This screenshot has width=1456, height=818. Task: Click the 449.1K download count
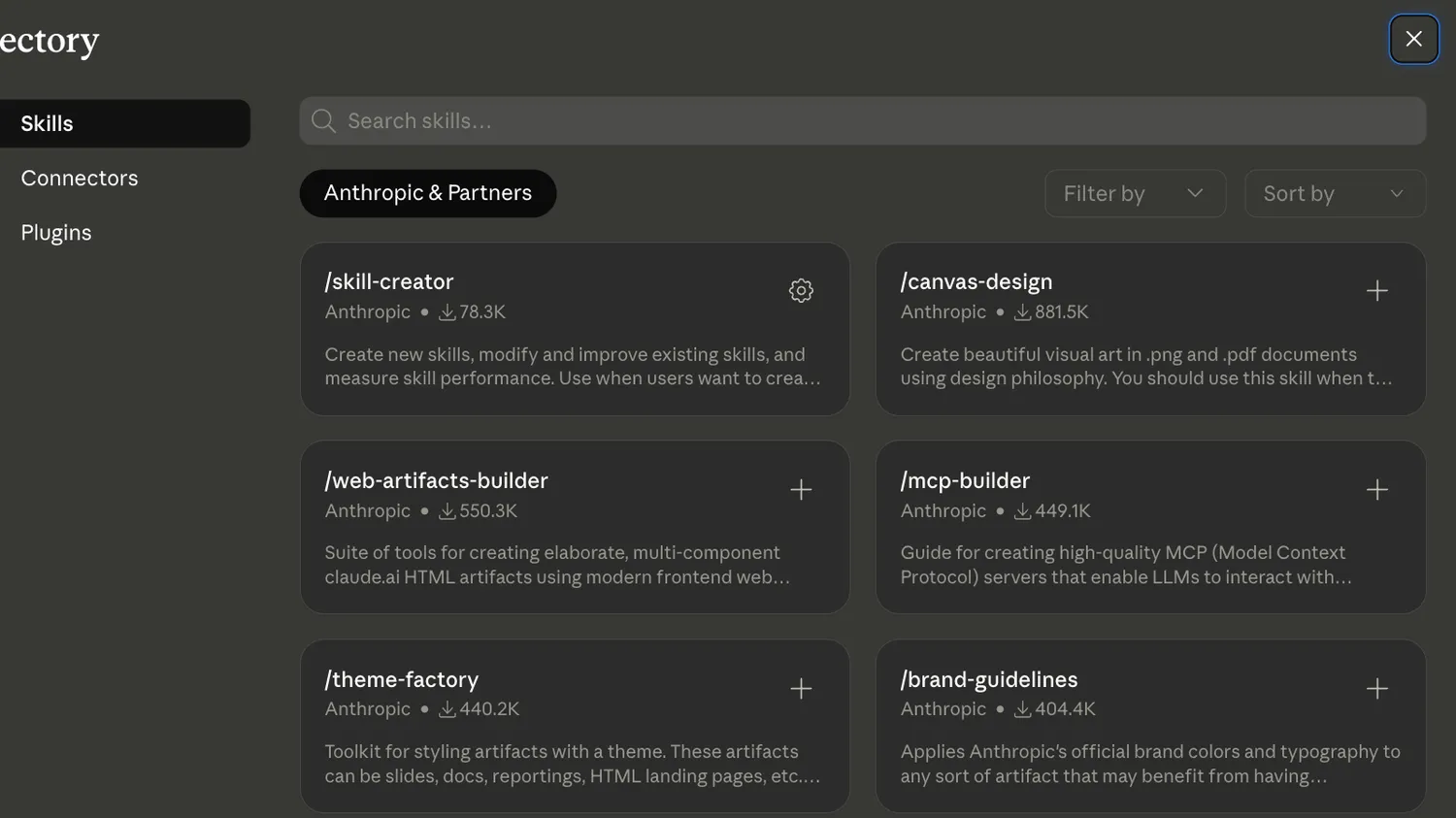[1063, 510]
